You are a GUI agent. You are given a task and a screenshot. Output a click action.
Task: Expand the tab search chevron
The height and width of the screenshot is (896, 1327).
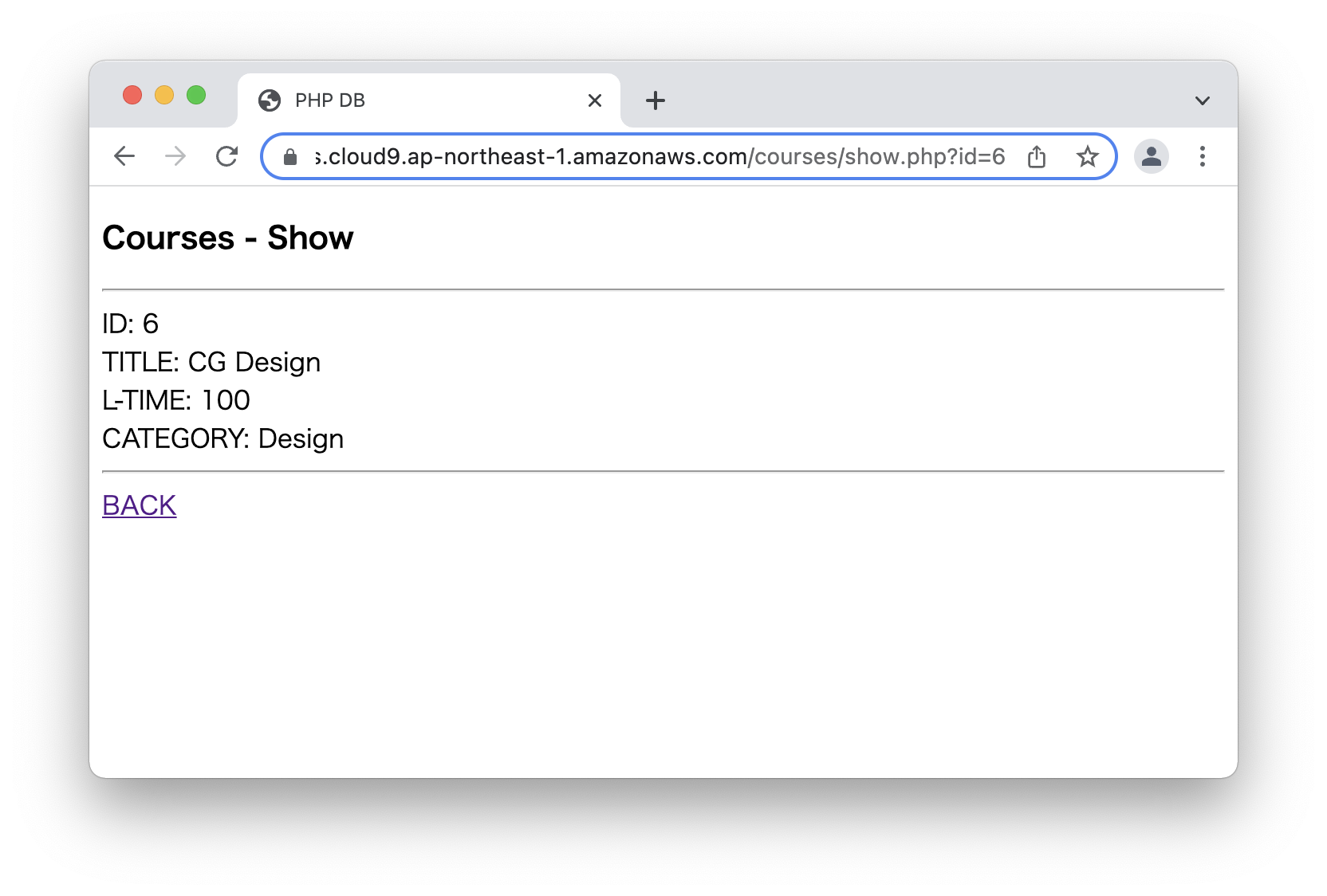click(1202, 100)
